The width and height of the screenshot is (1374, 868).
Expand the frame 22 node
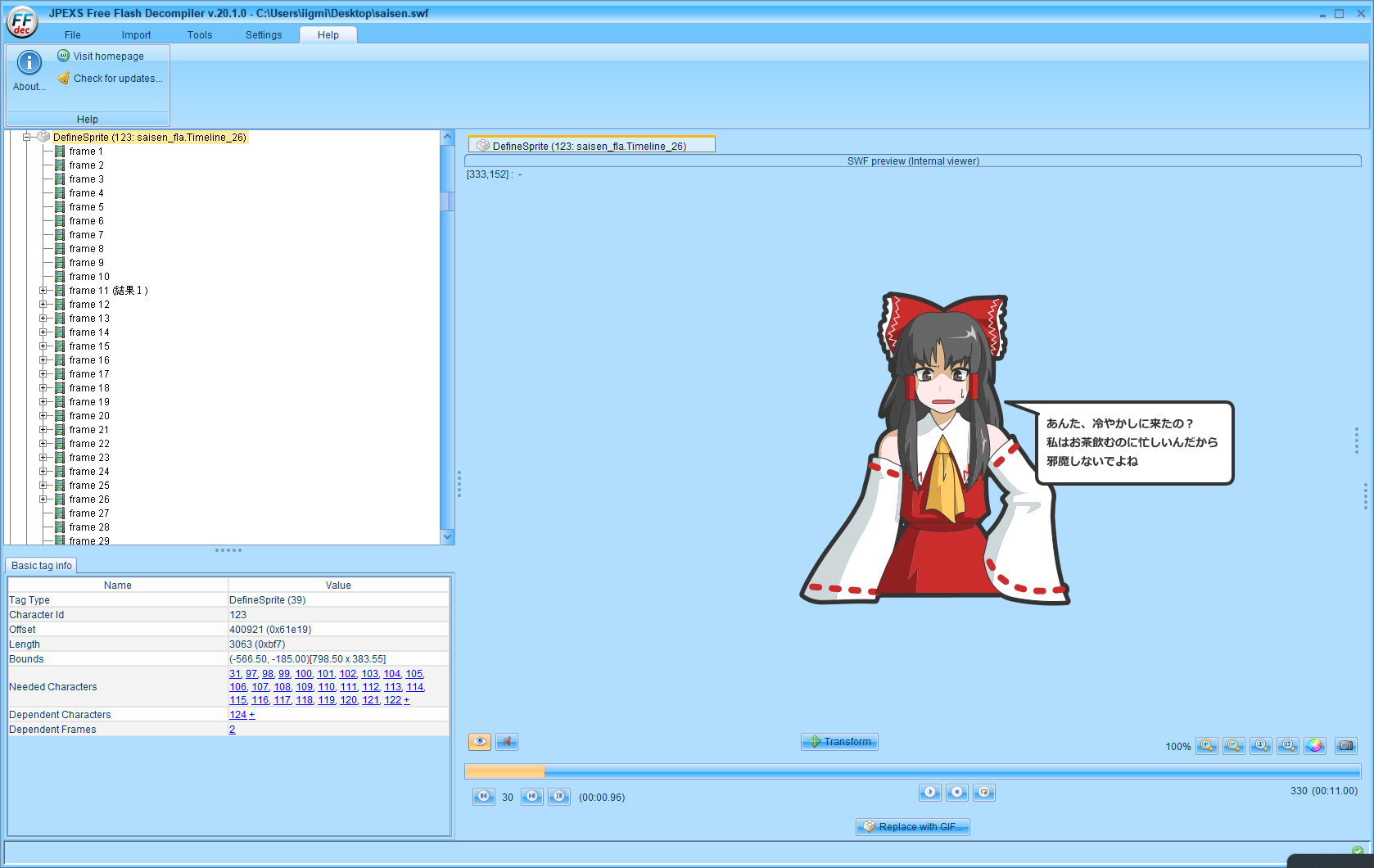(x=43, y=444)
